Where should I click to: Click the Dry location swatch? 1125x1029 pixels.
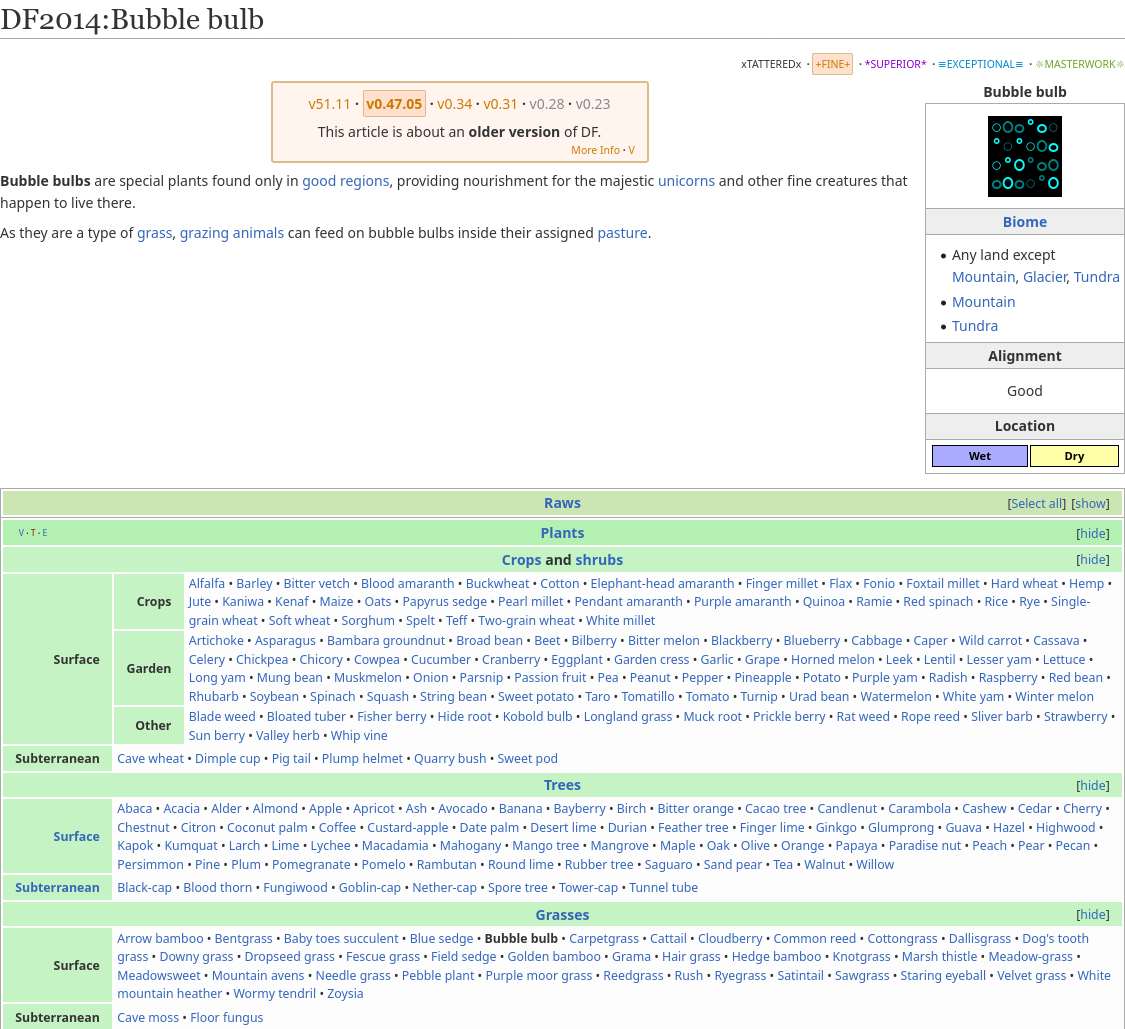click(1074, 456)
